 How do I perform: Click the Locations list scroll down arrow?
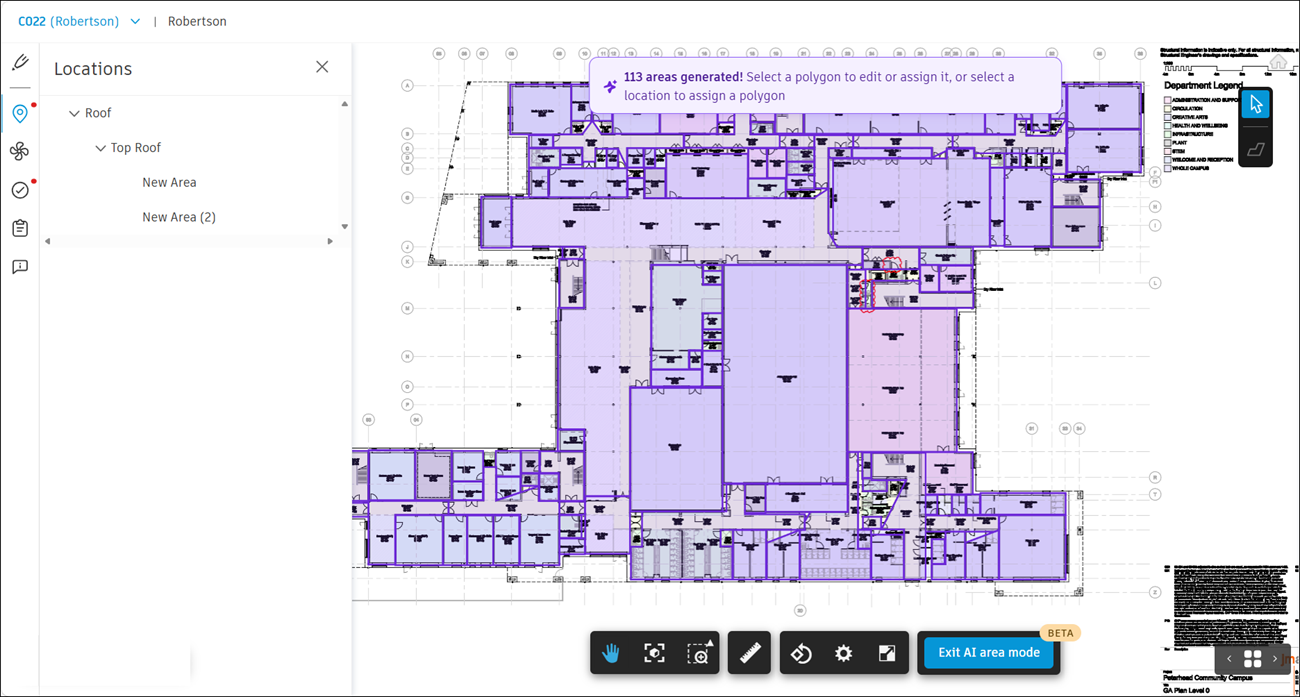[345, 227]
